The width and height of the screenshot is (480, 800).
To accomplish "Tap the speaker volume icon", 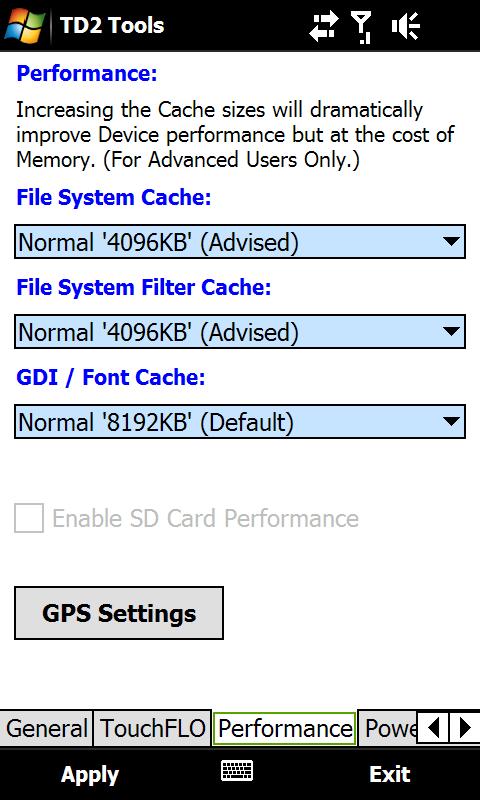I will click(x=406, y=25).
